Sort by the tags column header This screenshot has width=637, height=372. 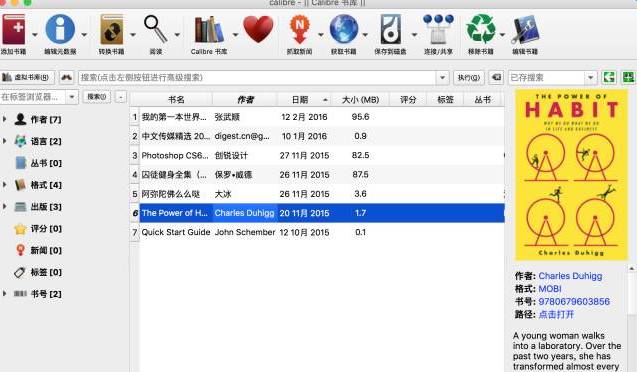click(x=445, y=99)
